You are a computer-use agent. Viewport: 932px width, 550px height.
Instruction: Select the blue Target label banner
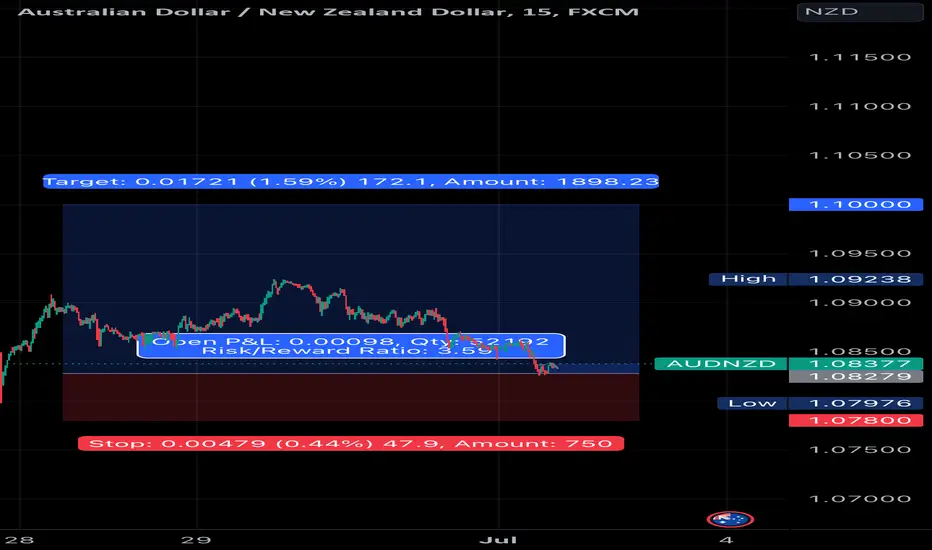[x=351, y=181]
